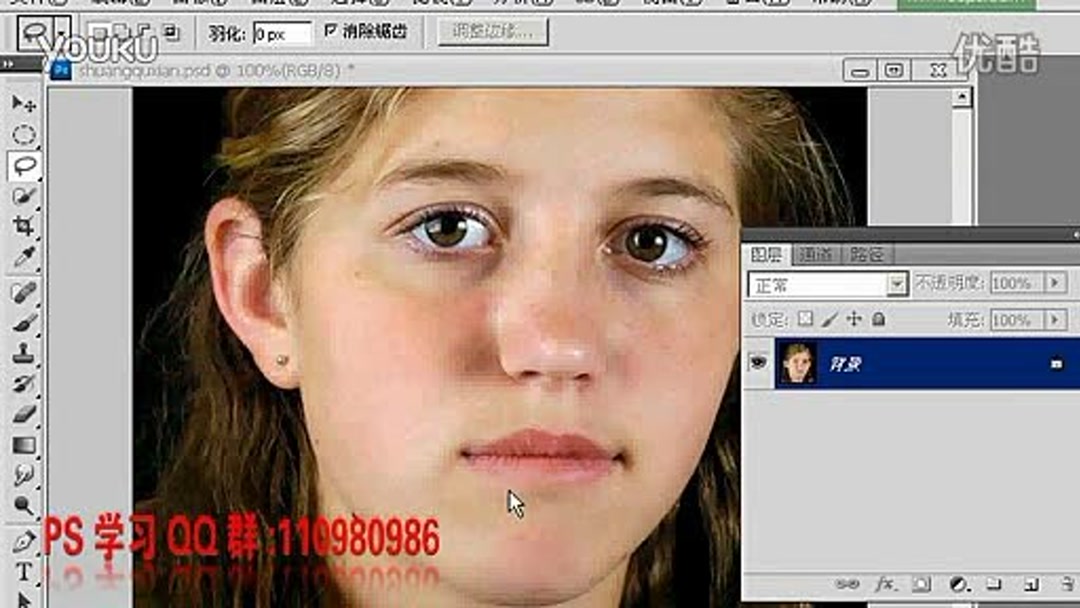Toggle the lock transparent pixels option

click(x=804, y=319)
